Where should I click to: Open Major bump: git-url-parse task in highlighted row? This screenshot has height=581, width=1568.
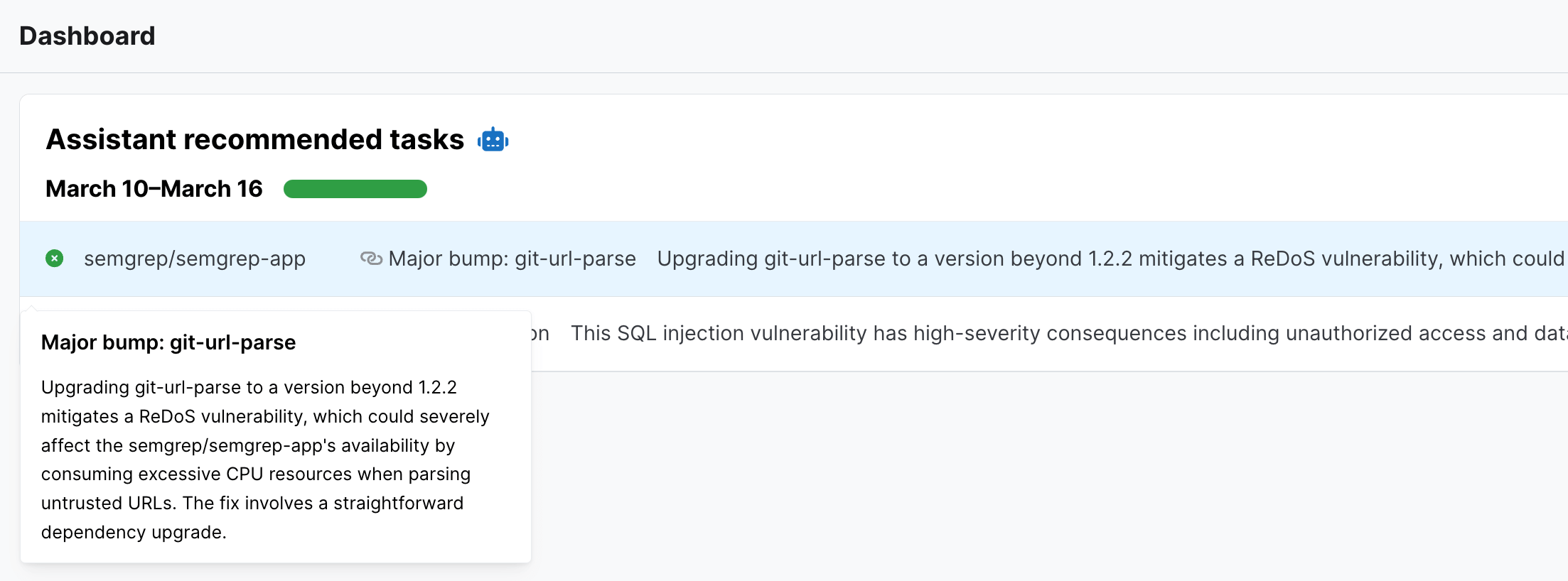coord(512,259)
